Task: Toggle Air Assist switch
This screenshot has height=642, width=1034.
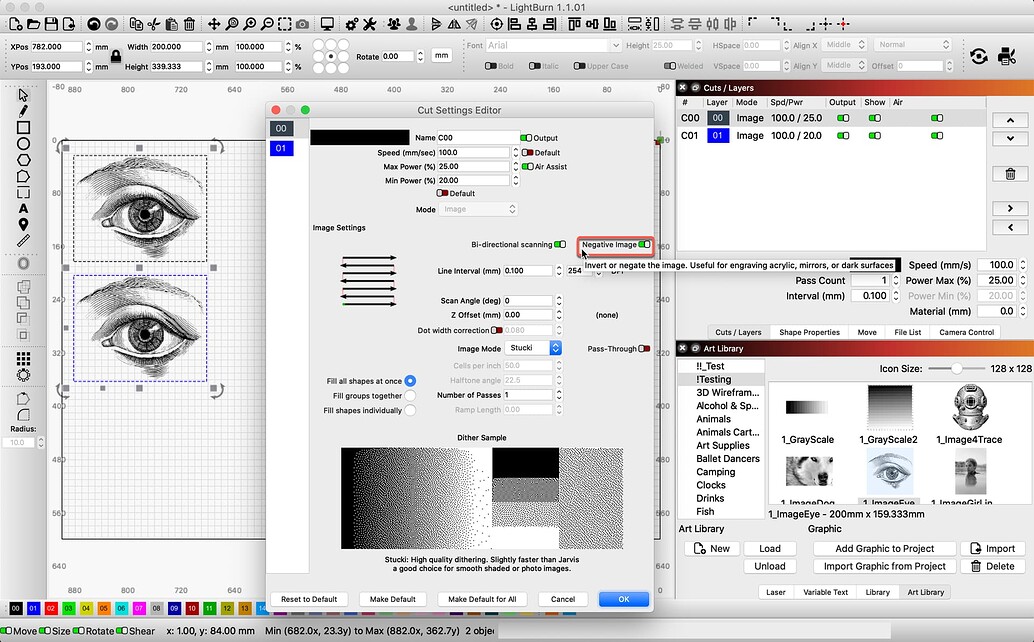Action: (528, 167)
